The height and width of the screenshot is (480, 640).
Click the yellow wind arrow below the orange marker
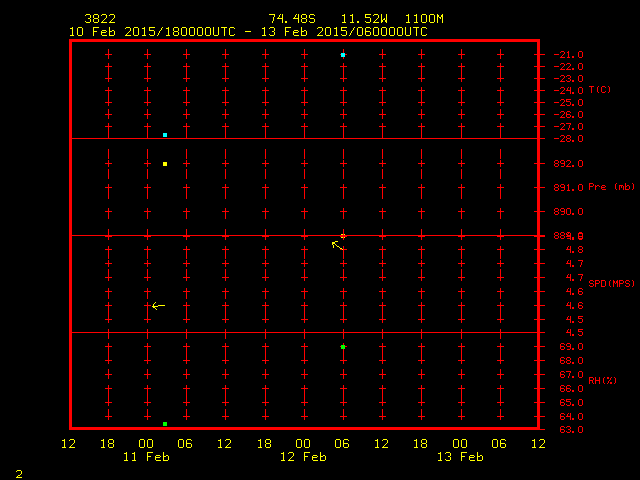[x=338, y=244]
